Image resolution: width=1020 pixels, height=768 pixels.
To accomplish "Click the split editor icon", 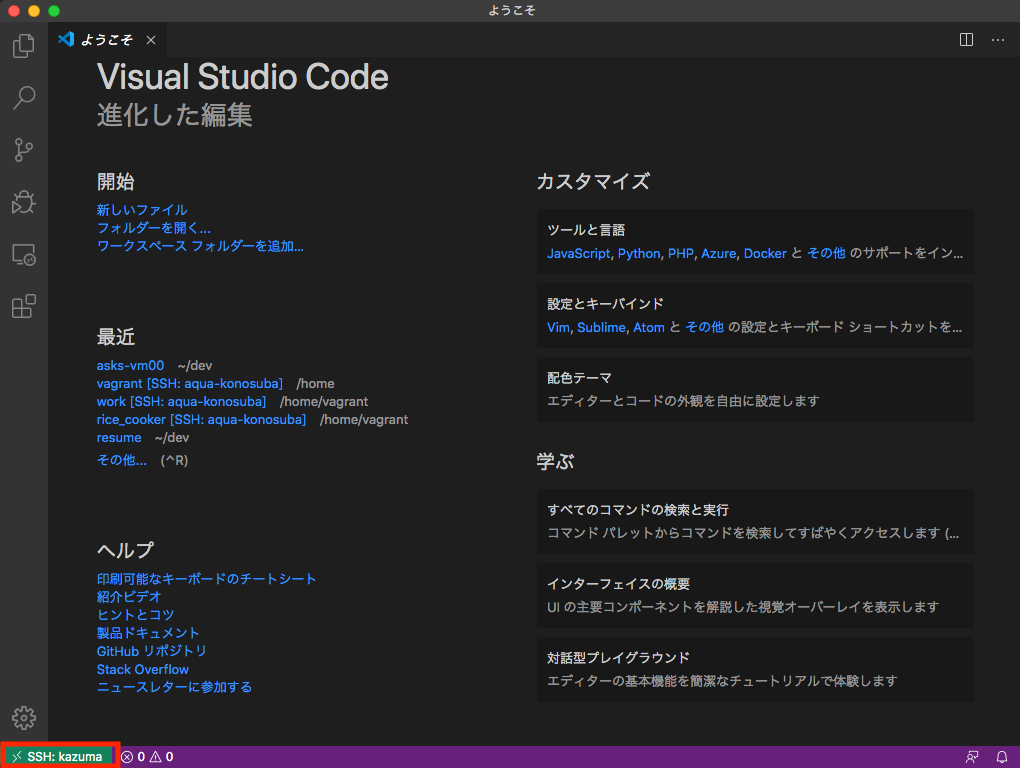I will tap(964, 40).
